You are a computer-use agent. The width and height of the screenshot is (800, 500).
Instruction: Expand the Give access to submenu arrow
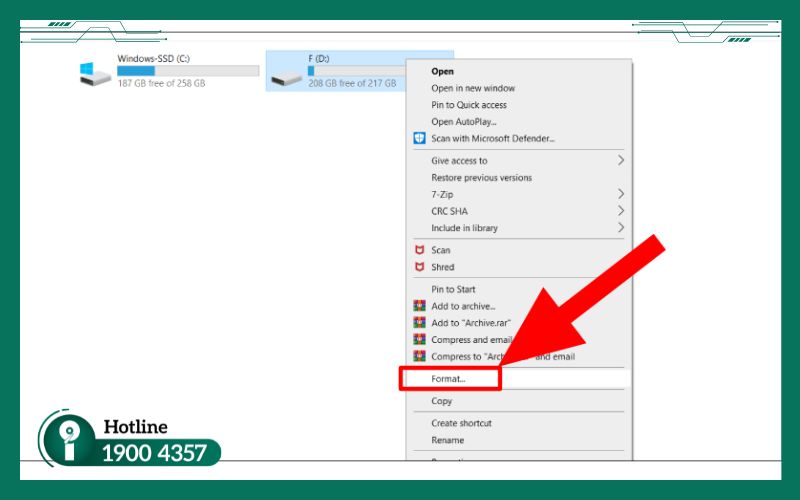621,160
